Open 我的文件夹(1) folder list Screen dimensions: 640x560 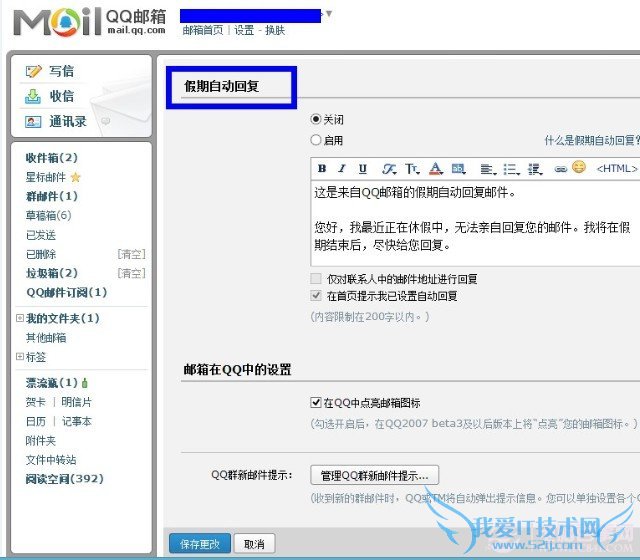click(x=62, y=318)
